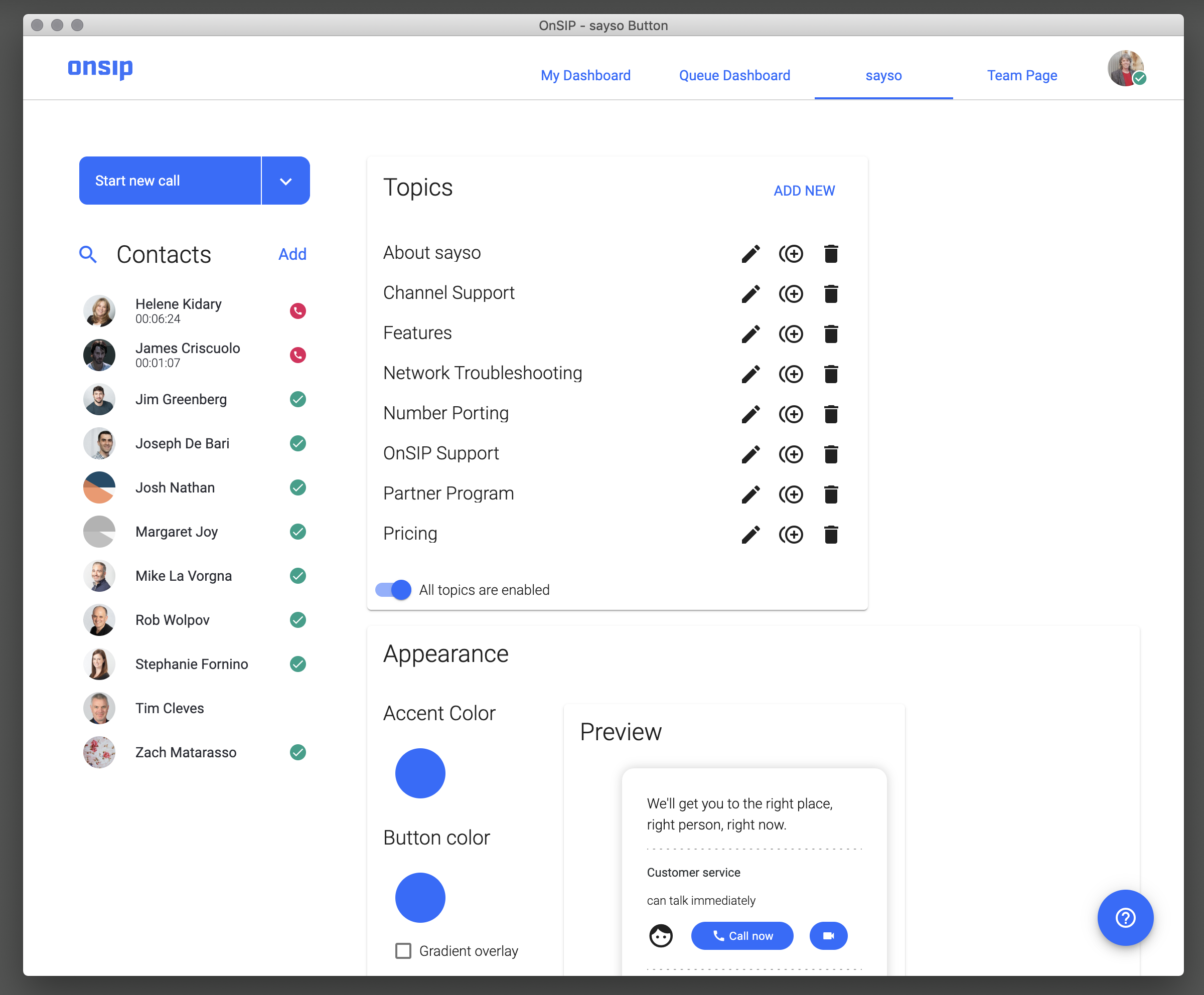This screenshot has height=995, width=1204.
Task: Click Add next to Contacts
Action: coord(292,254)
